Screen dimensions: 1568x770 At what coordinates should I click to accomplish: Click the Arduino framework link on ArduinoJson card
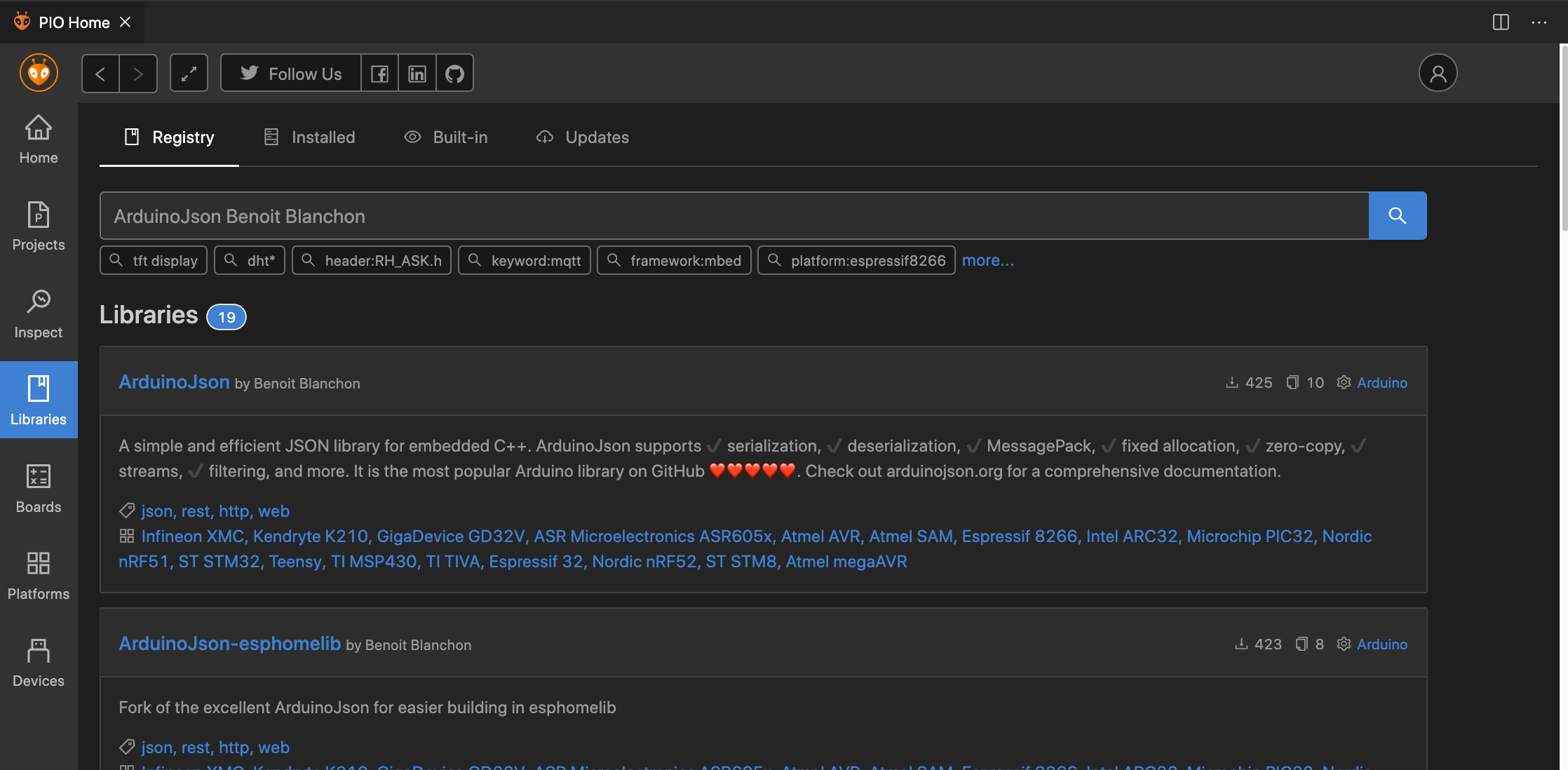(x=1381, y=382)
